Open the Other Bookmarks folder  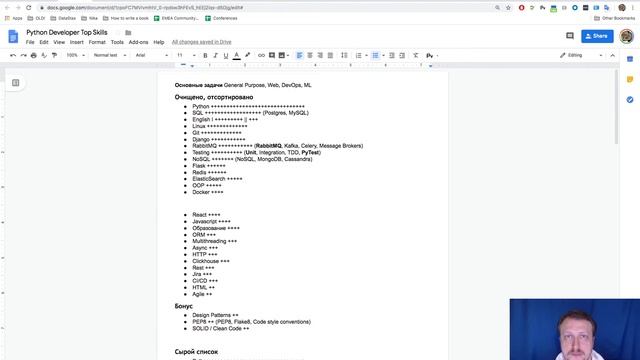(x=614, y=18)
